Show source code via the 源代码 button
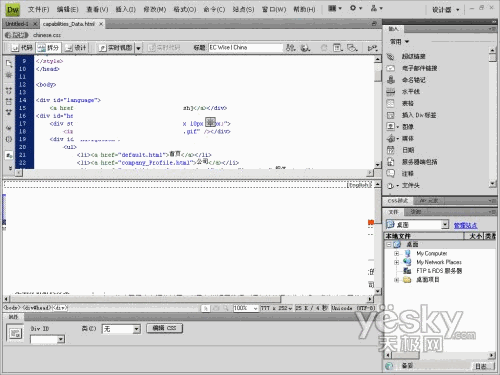The image size is (500, 375). click(x=16, y=35)
